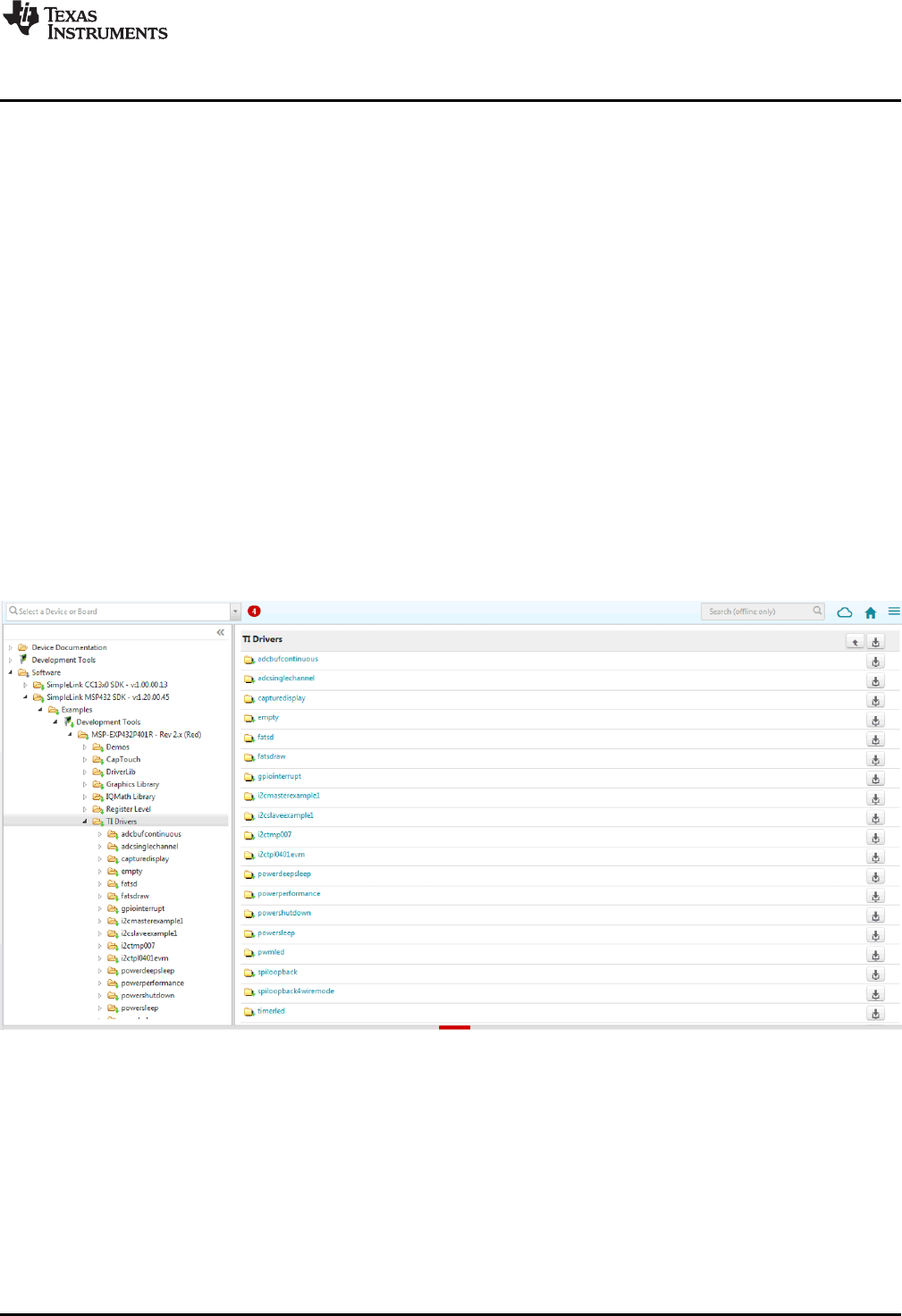Collapse the Examples tree node
902x1316 pixels.
pyautogui.click(x=40, y=710)
